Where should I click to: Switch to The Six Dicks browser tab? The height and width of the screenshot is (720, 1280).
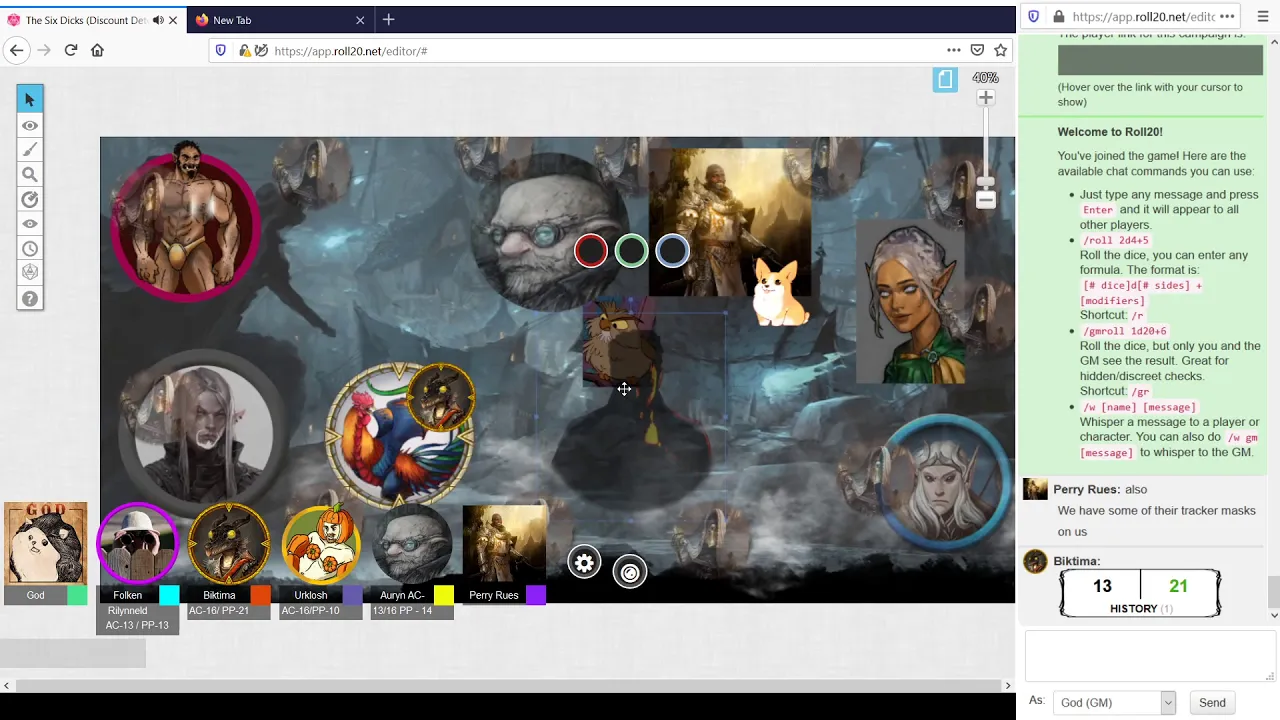[88, 20]
